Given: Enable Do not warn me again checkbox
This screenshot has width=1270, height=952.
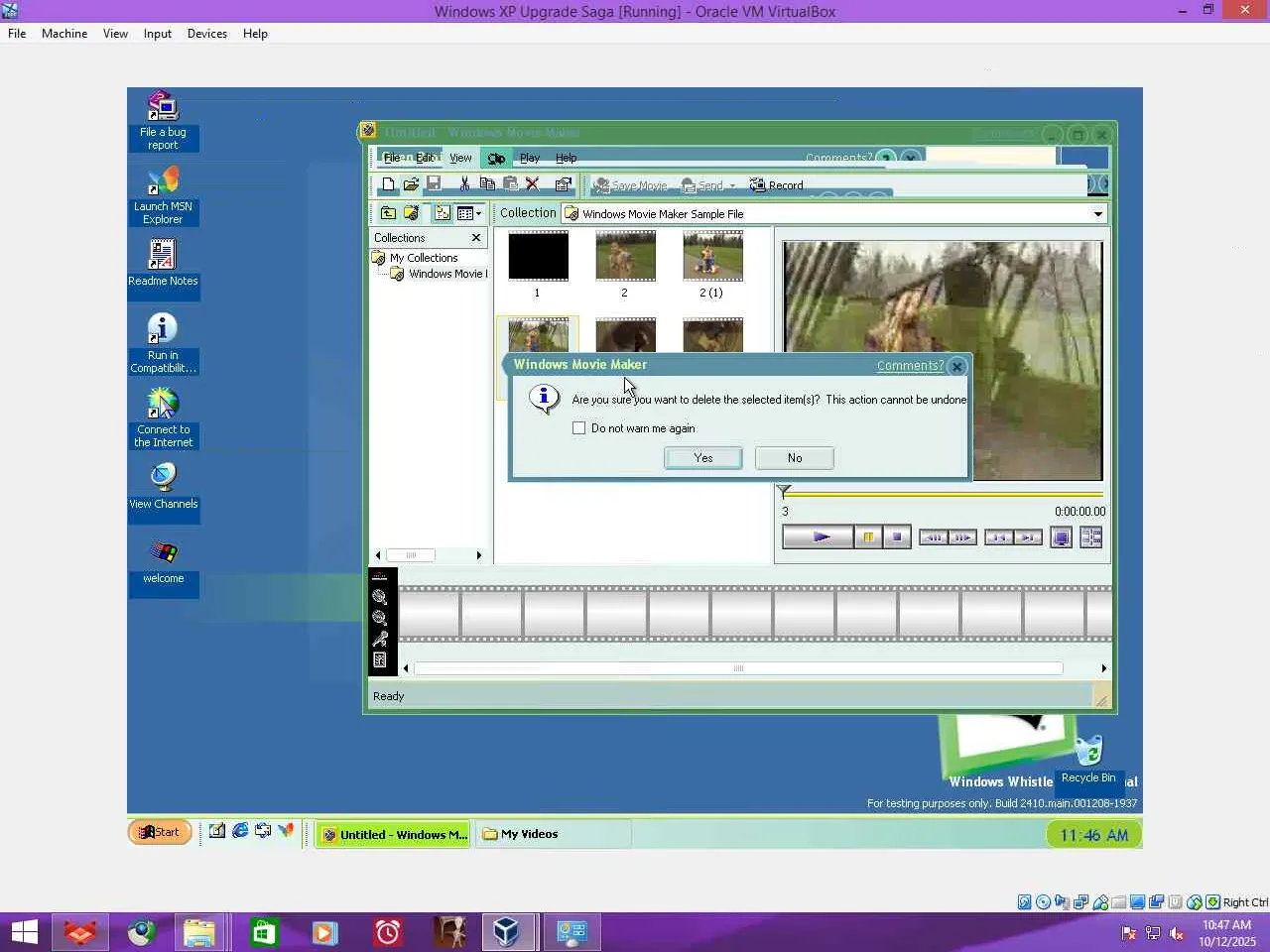Looking at the screenshot, I should tap(579, 428).
